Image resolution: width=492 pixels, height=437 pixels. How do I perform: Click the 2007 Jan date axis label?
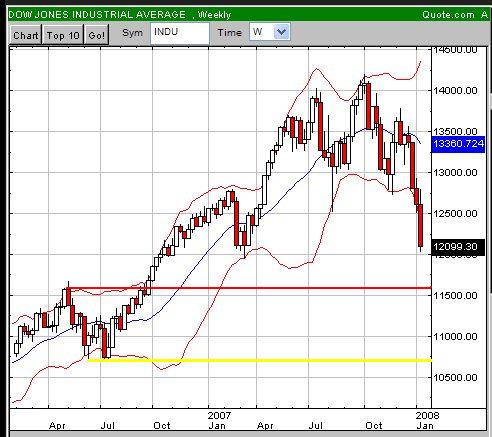pos(218,420)
